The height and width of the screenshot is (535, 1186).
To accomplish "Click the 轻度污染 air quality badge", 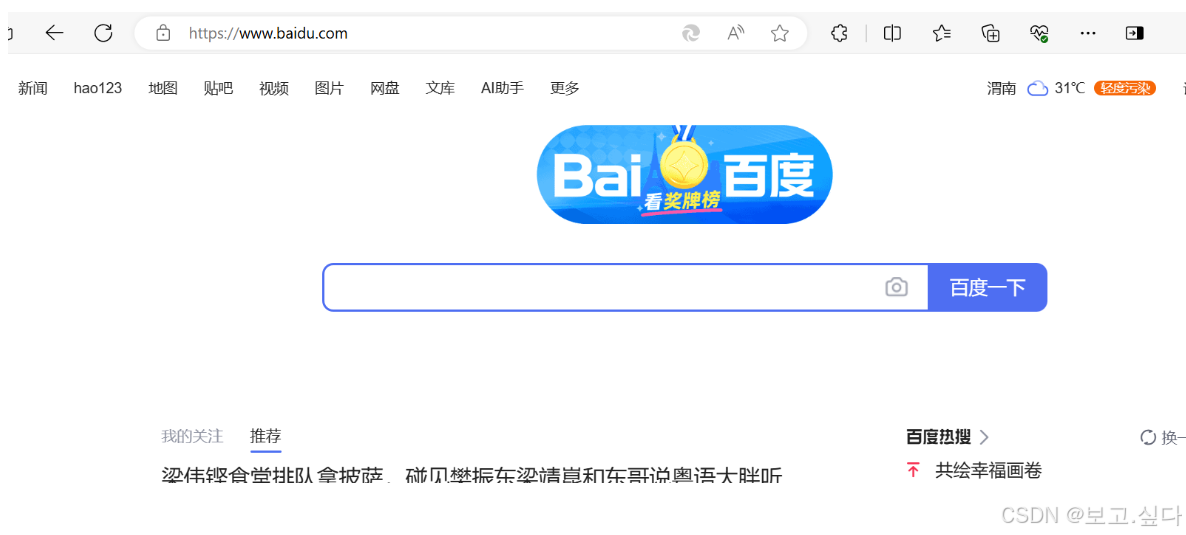I will [1125, 89].
